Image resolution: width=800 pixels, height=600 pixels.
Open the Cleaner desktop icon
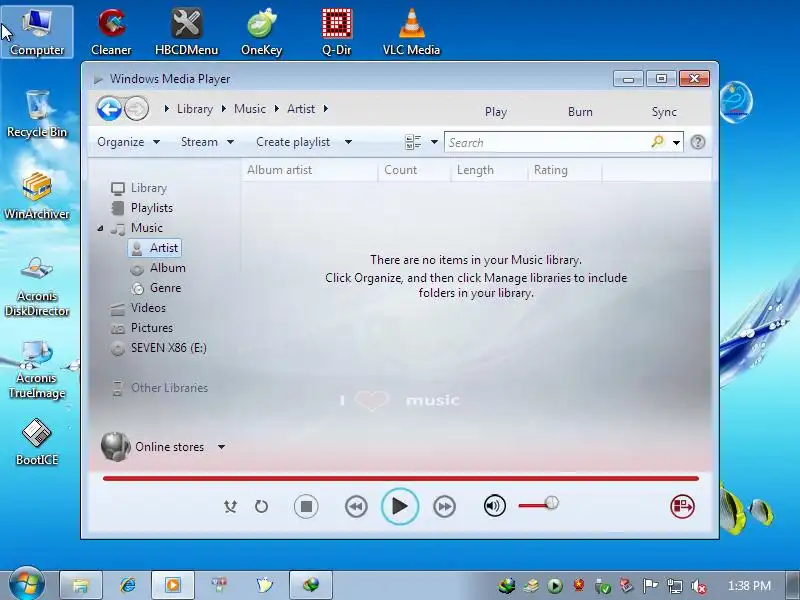coord(111,32)
